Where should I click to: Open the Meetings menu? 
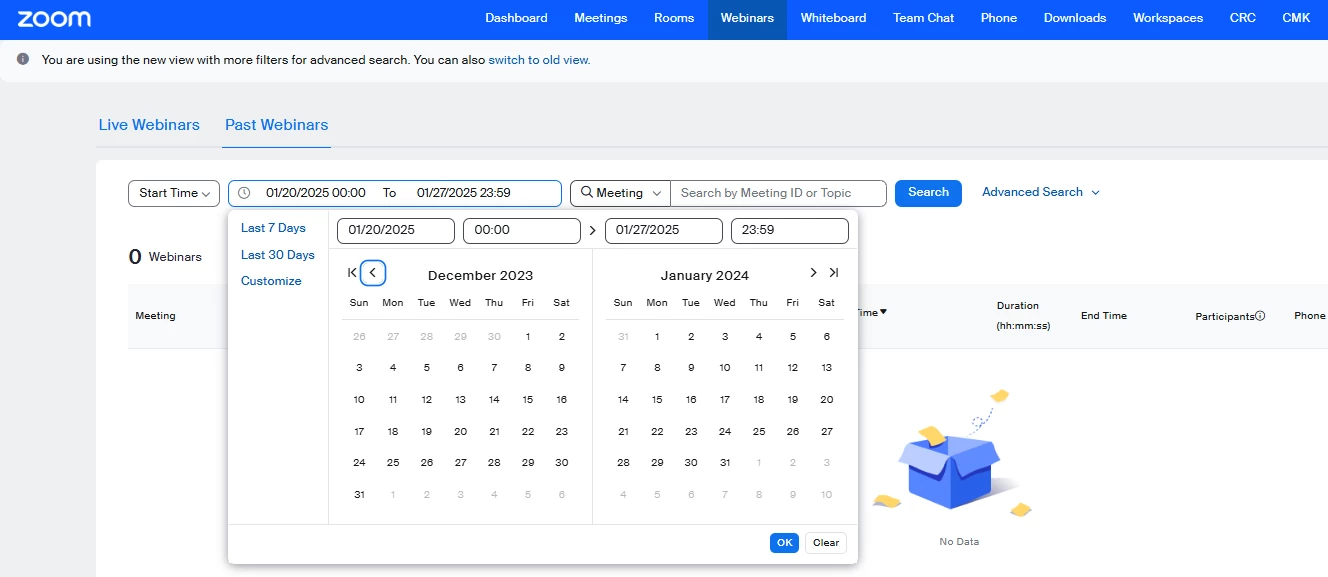point(601,18)
